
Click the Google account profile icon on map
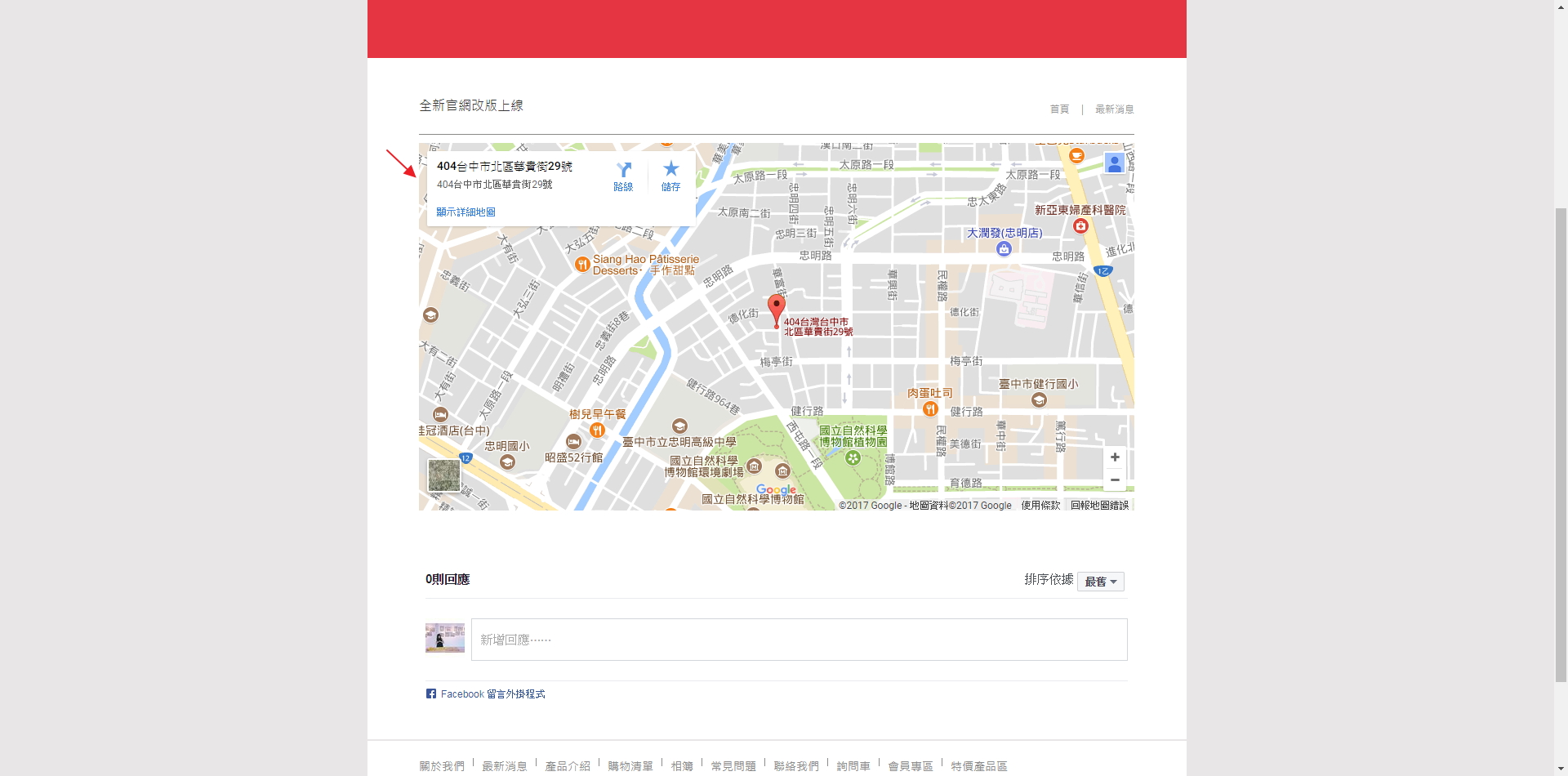pyautogui.click(x=1114, y=163)
